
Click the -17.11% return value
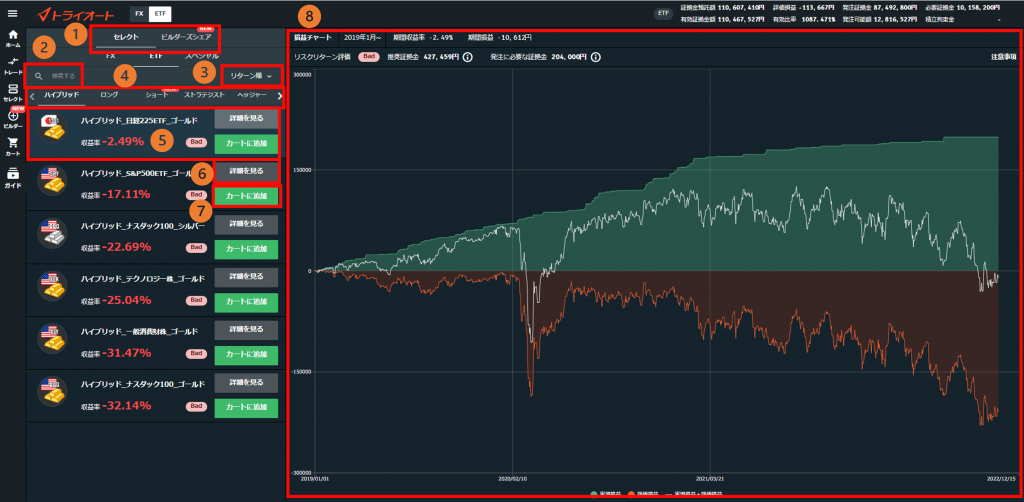[126, 194]
